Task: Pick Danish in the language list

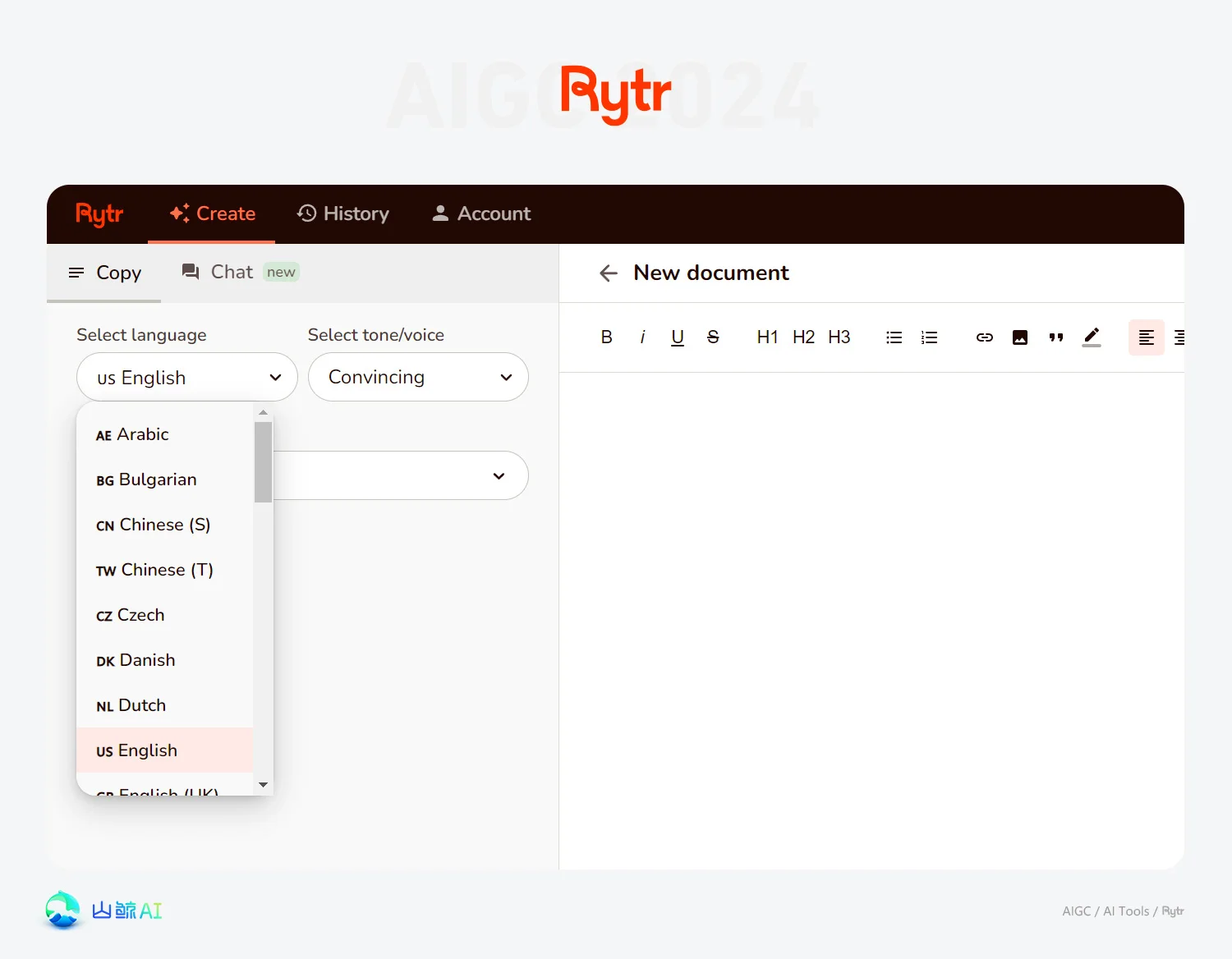Action: (165, 660)
